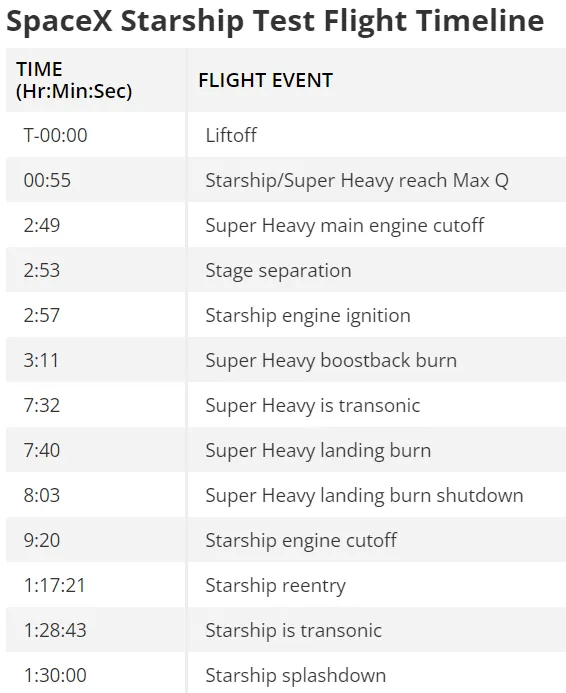The image size is (566, 693).
Task: Click the Stage separation event
Action: [x=278, y=270]
